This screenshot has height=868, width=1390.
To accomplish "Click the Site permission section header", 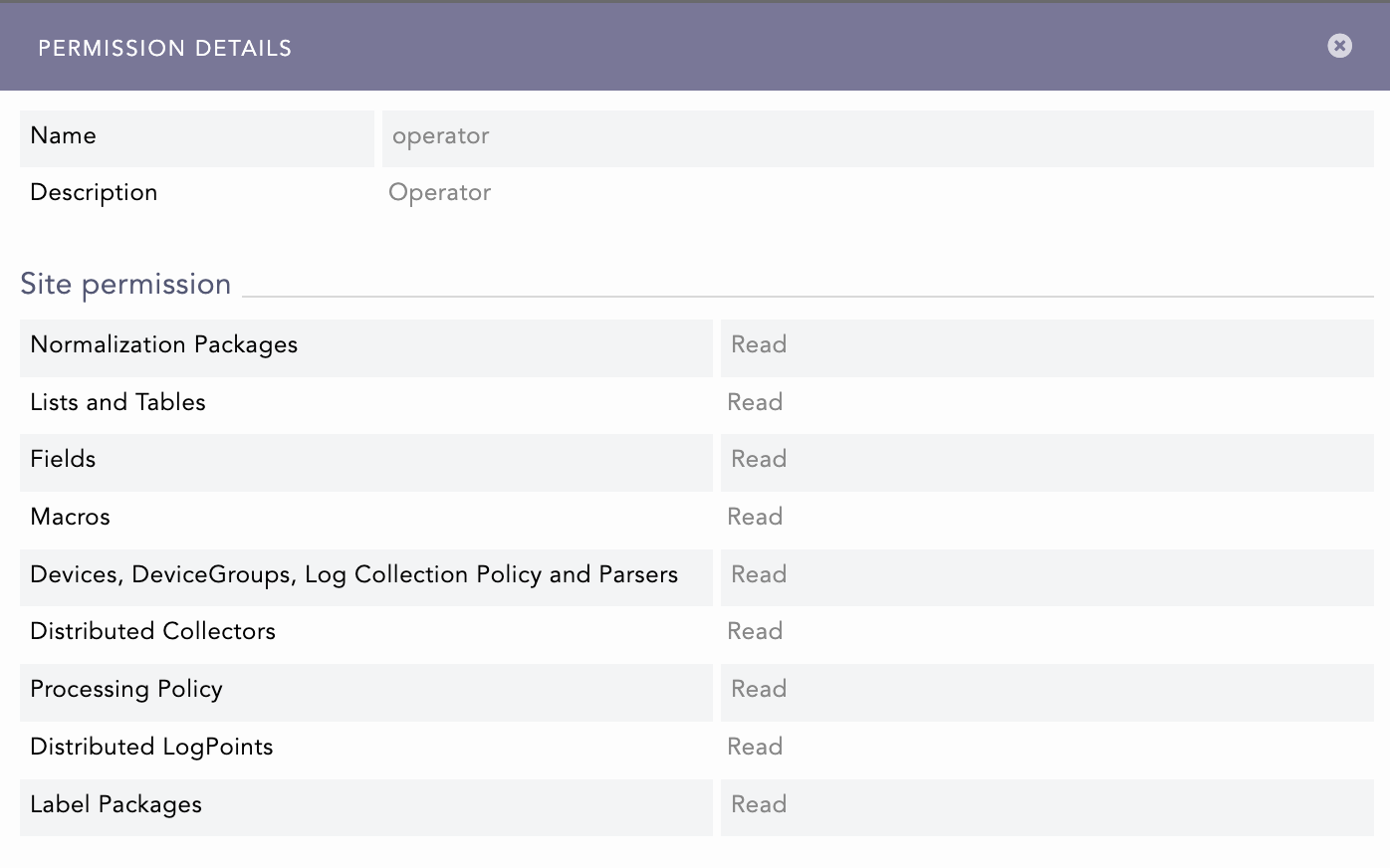I will click(x=124, y=284).
